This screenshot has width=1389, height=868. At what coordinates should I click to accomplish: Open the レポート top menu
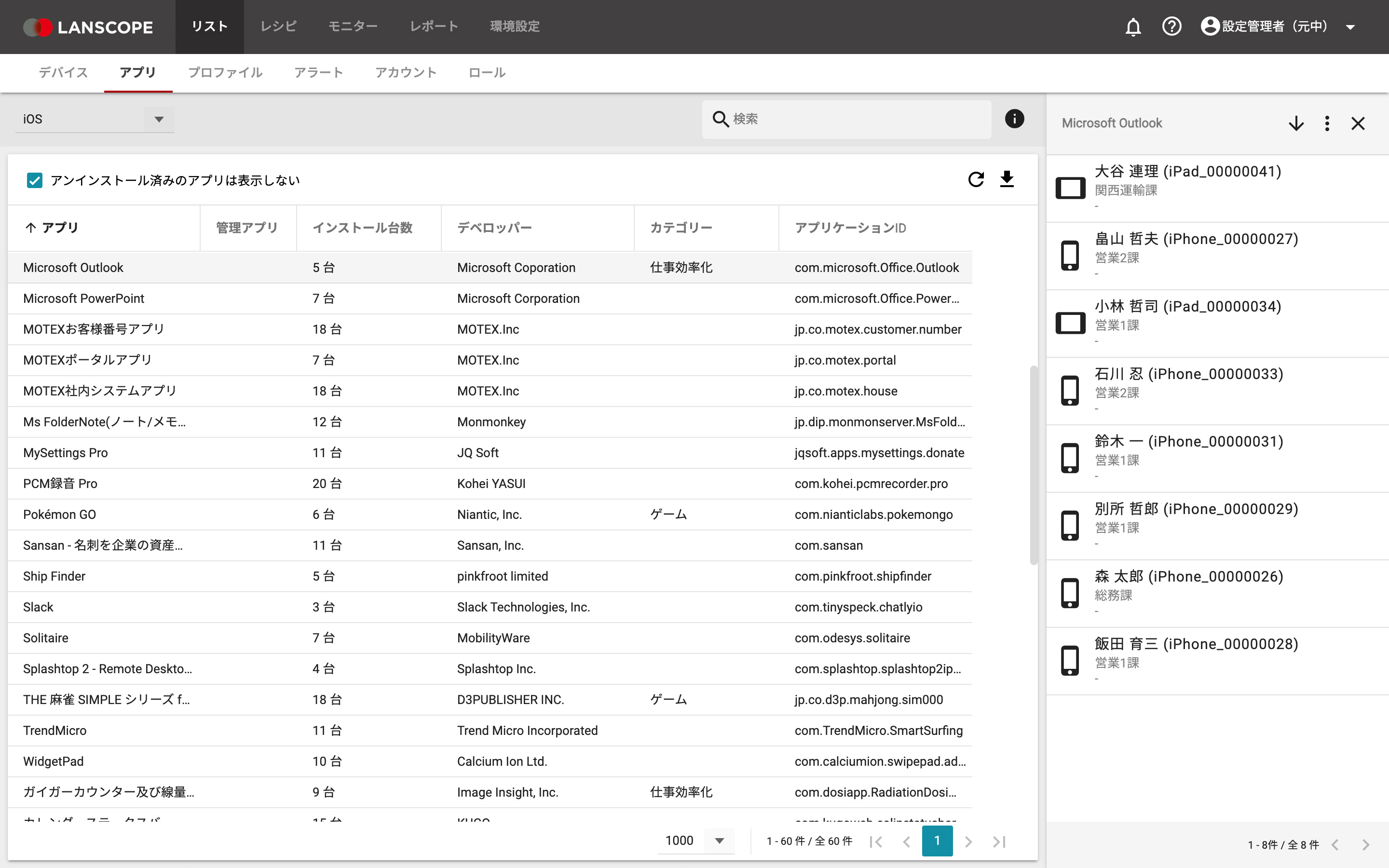(434, 27)
